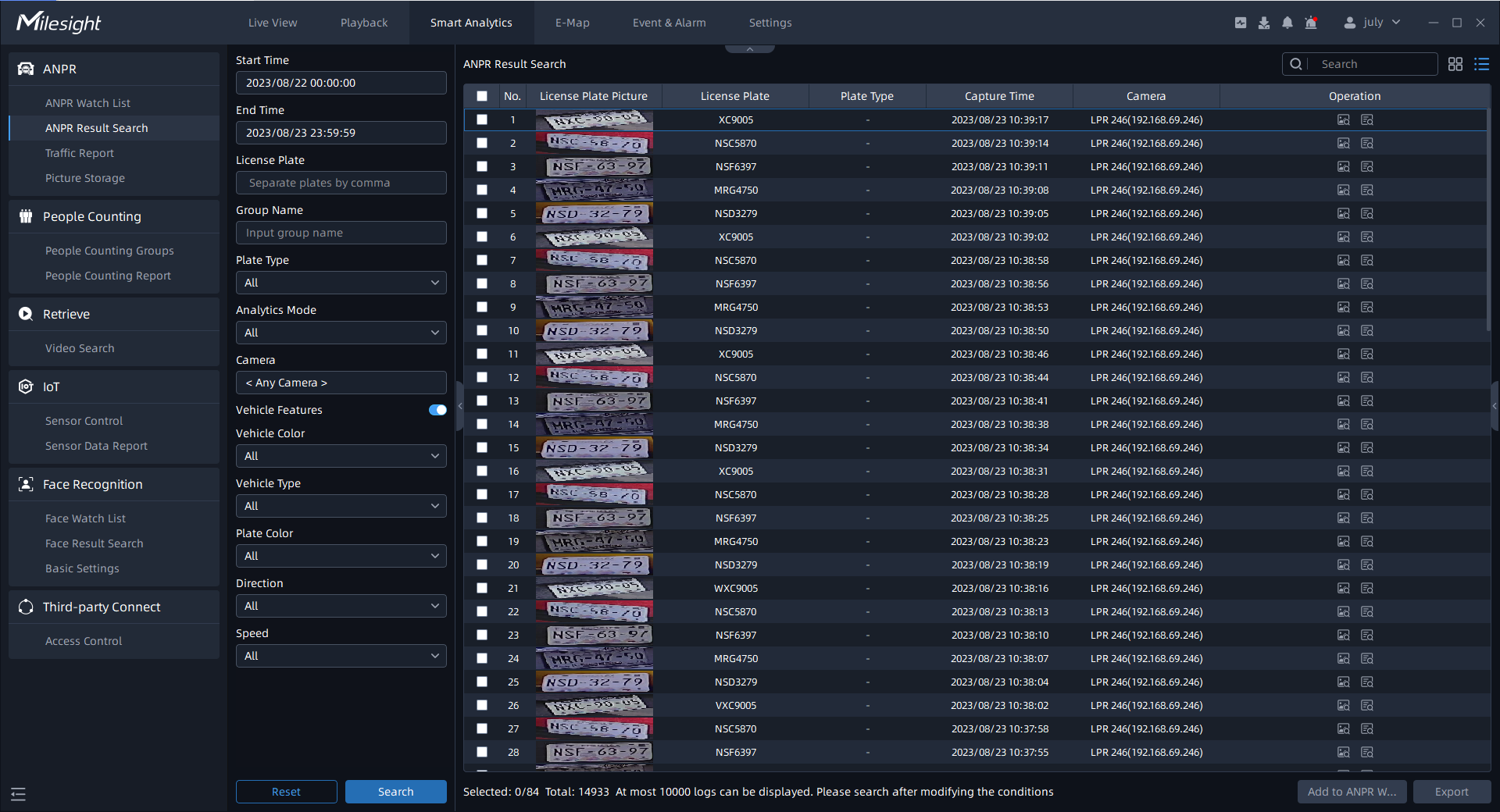This screenshot has height=812, width=1500.
Task: Expand the Plate Type dropdown
Action: pyautogui.click(x=341, y=283)
